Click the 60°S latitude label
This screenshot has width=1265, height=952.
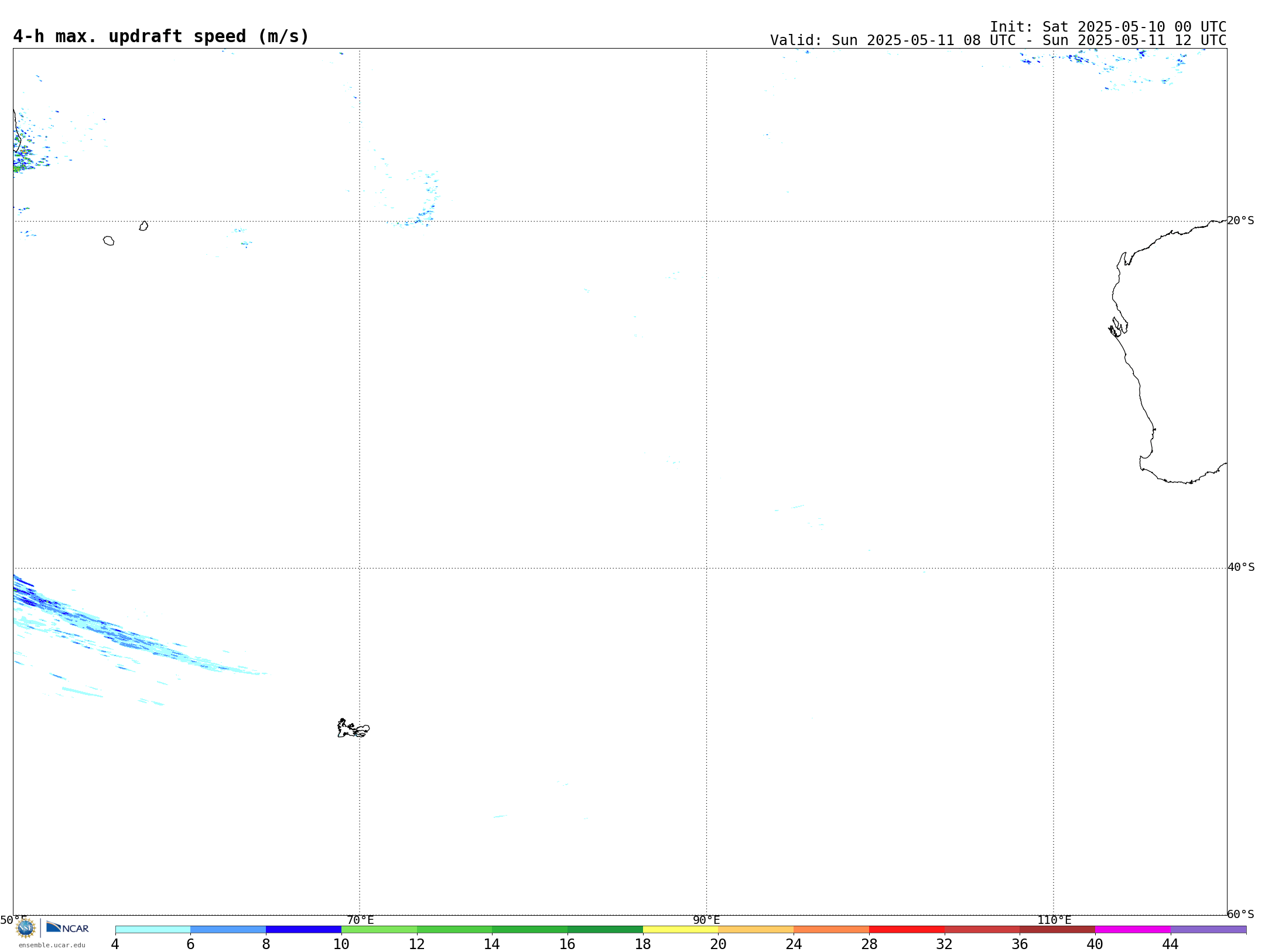pyautogui.click(x=1240, y=914)
